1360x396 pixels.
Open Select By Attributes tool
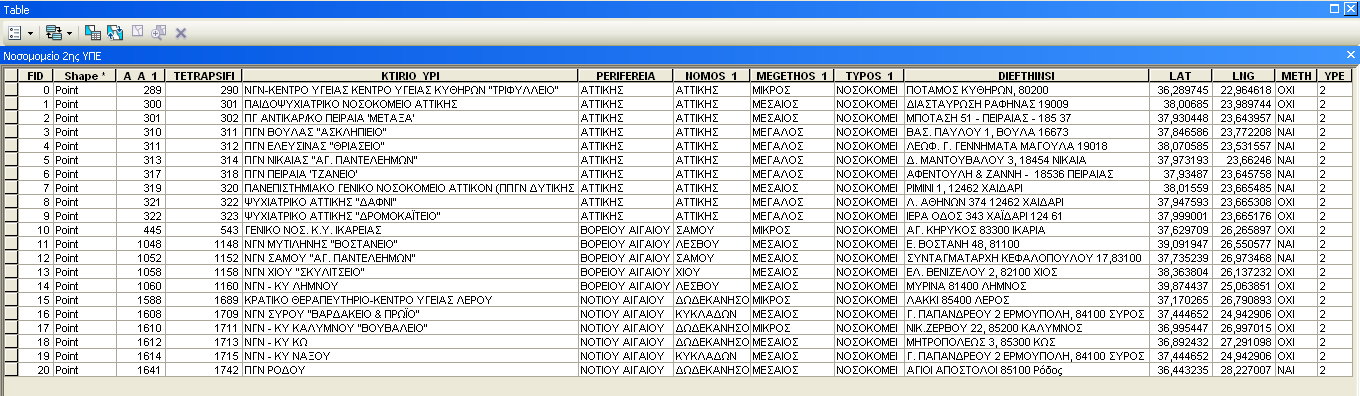point(93,32)
